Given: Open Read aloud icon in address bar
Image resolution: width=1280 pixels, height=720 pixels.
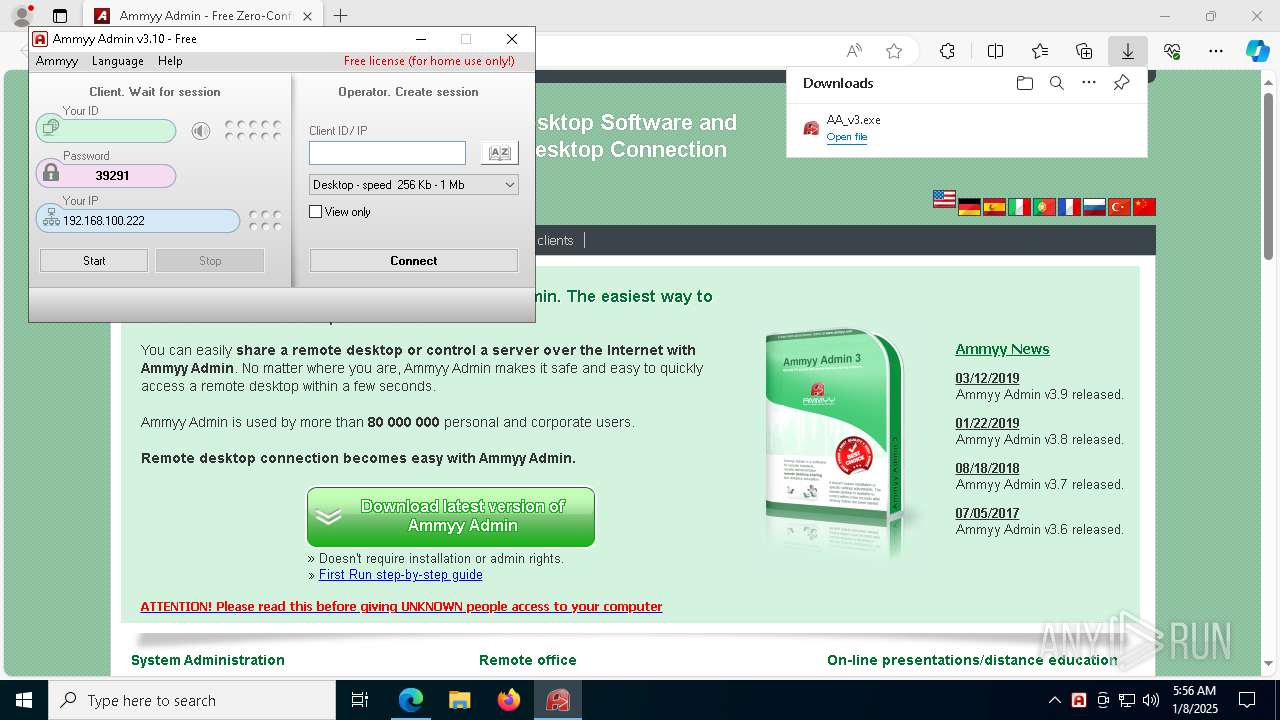Looking at the screenshot, I should [x=854, y=51].
